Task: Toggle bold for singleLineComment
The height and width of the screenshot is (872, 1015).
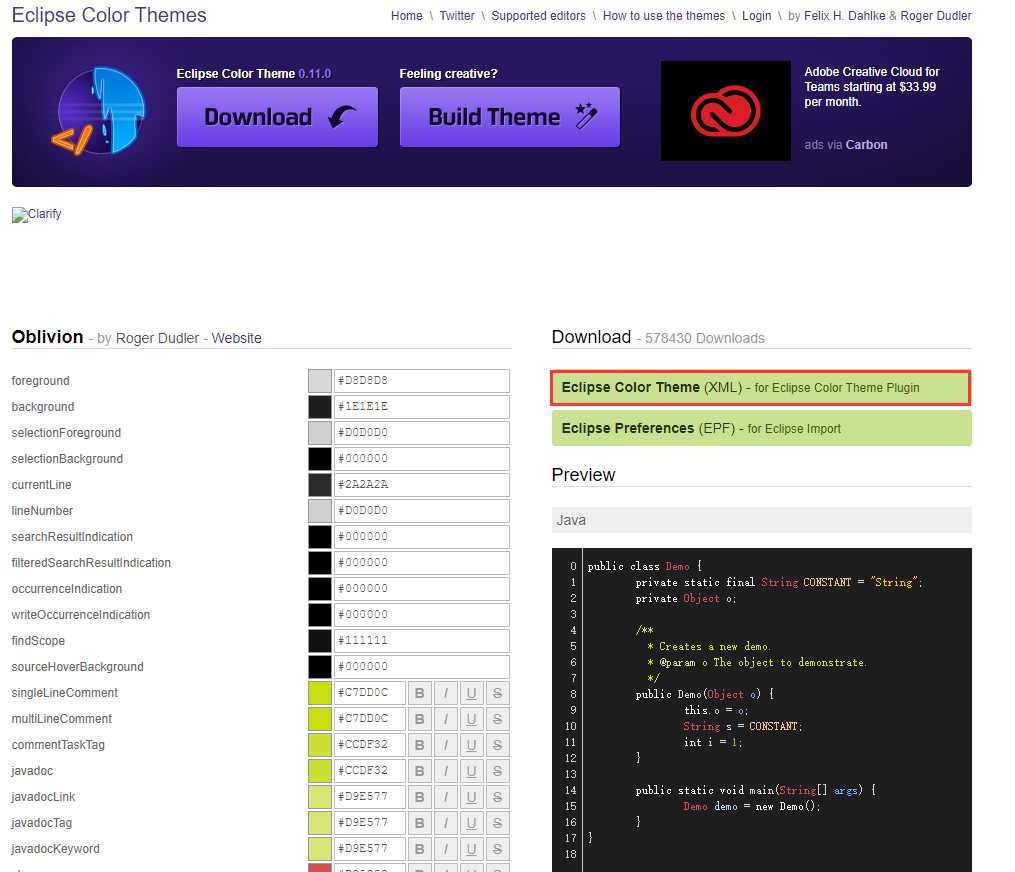Action: tap(419, 693)
